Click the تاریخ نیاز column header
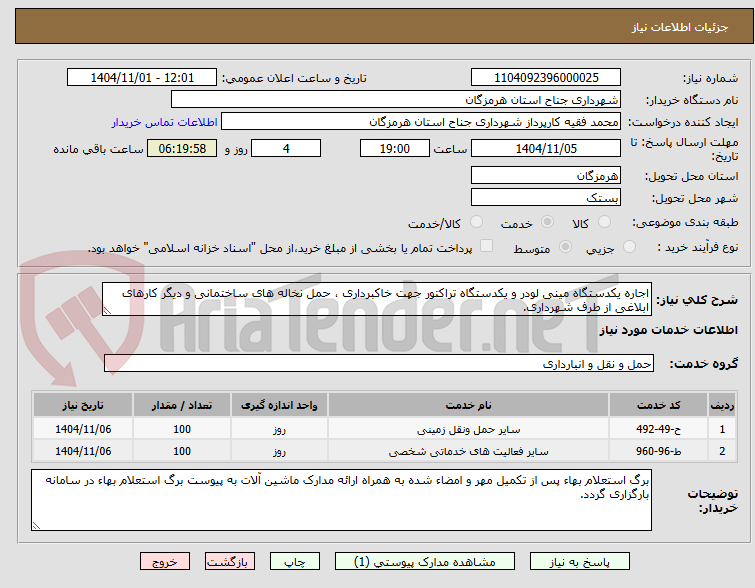The width and height of the screenshot is (755, 588). coord(83,405)
